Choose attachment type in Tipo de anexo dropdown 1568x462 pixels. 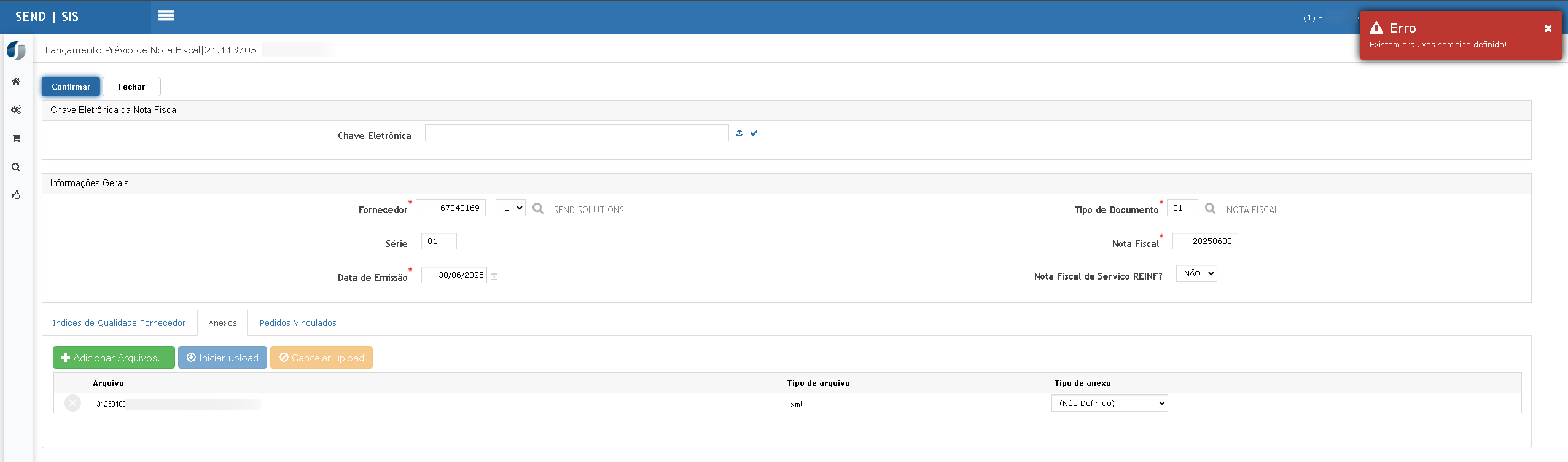tap(1109, 403)
